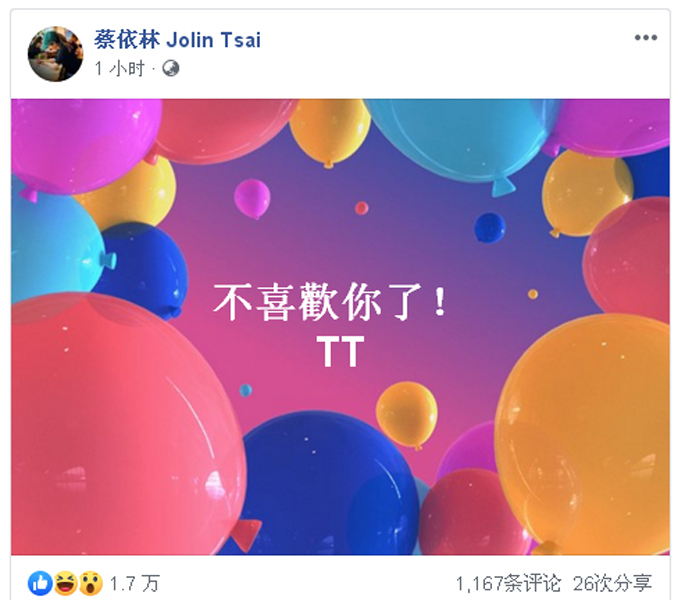Click the biggest pink-red balloon
The width and height of the screenshot is (678, 600).
[125, 424]
